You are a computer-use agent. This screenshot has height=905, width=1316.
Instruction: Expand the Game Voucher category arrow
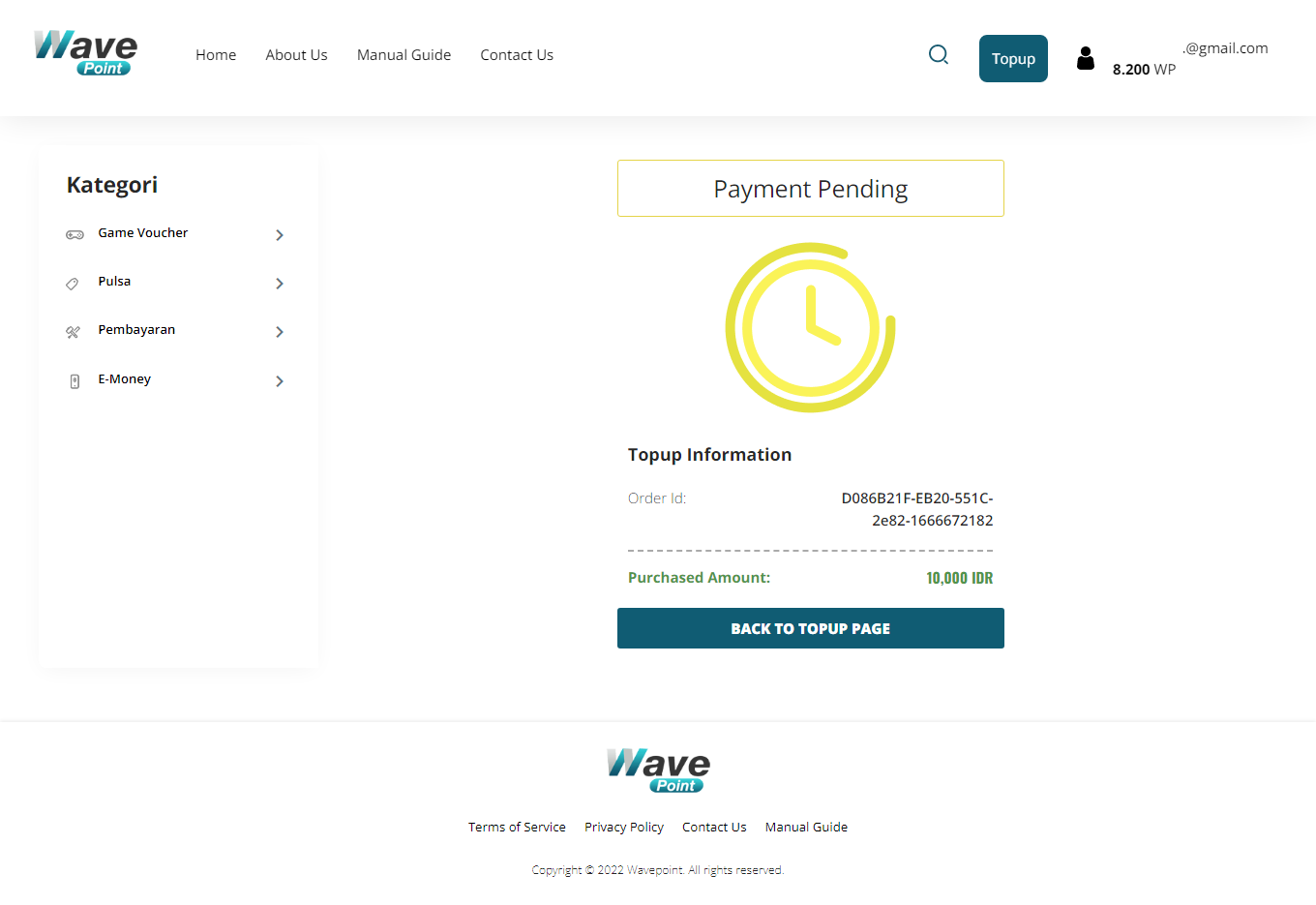click(280, 235)
